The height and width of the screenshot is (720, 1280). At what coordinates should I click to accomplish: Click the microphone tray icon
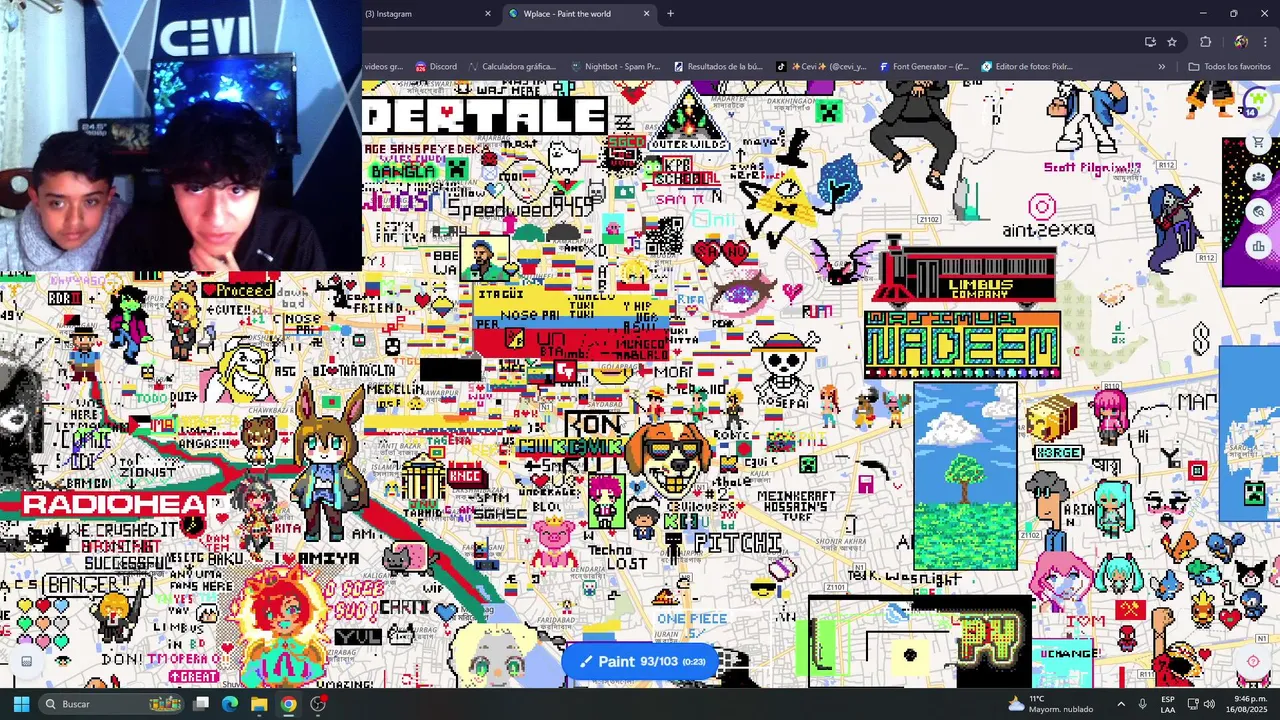1142,704
